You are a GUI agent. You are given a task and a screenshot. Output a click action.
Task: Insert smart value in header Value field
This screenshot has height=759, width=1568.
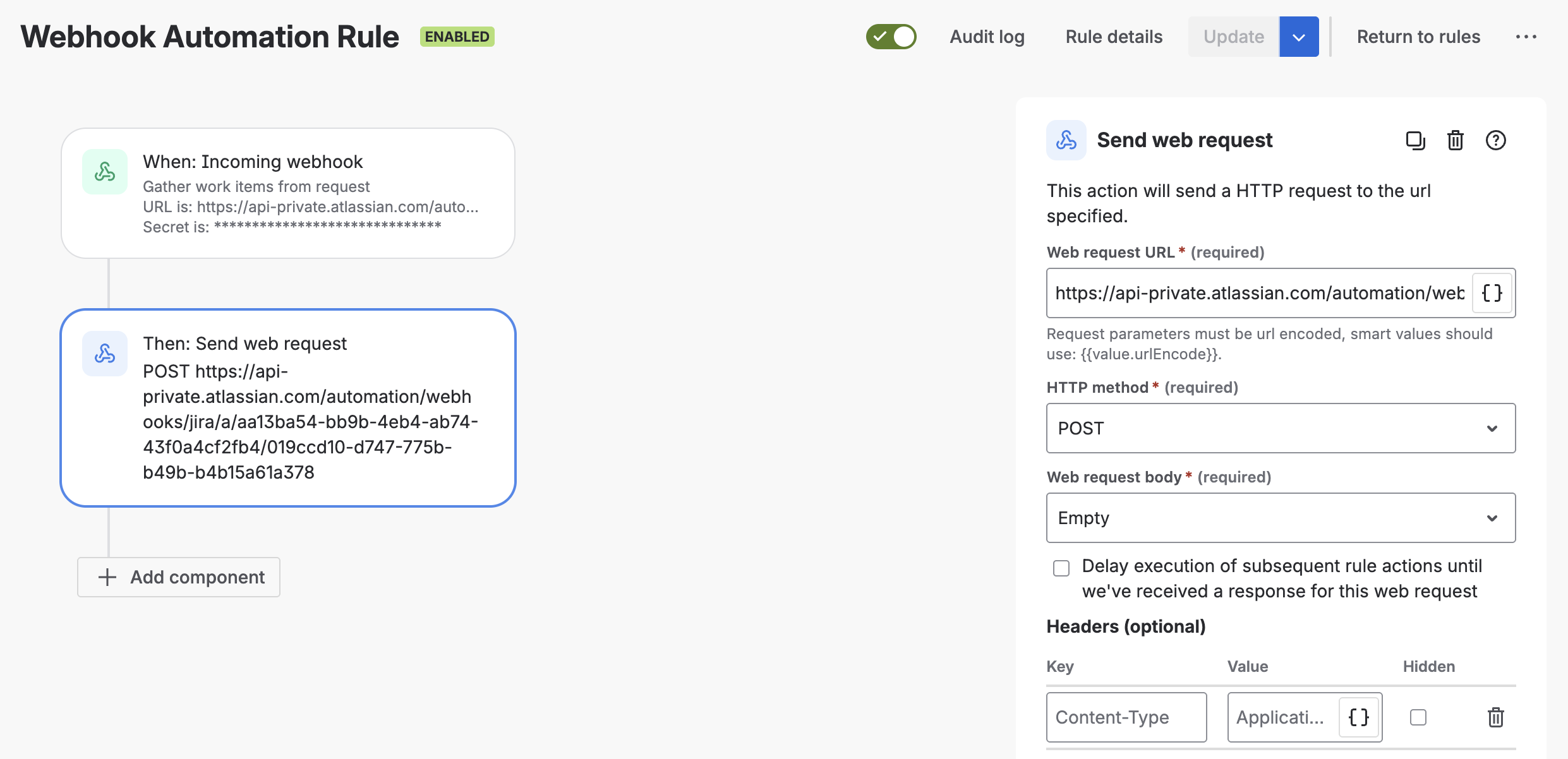point(1359,717)
